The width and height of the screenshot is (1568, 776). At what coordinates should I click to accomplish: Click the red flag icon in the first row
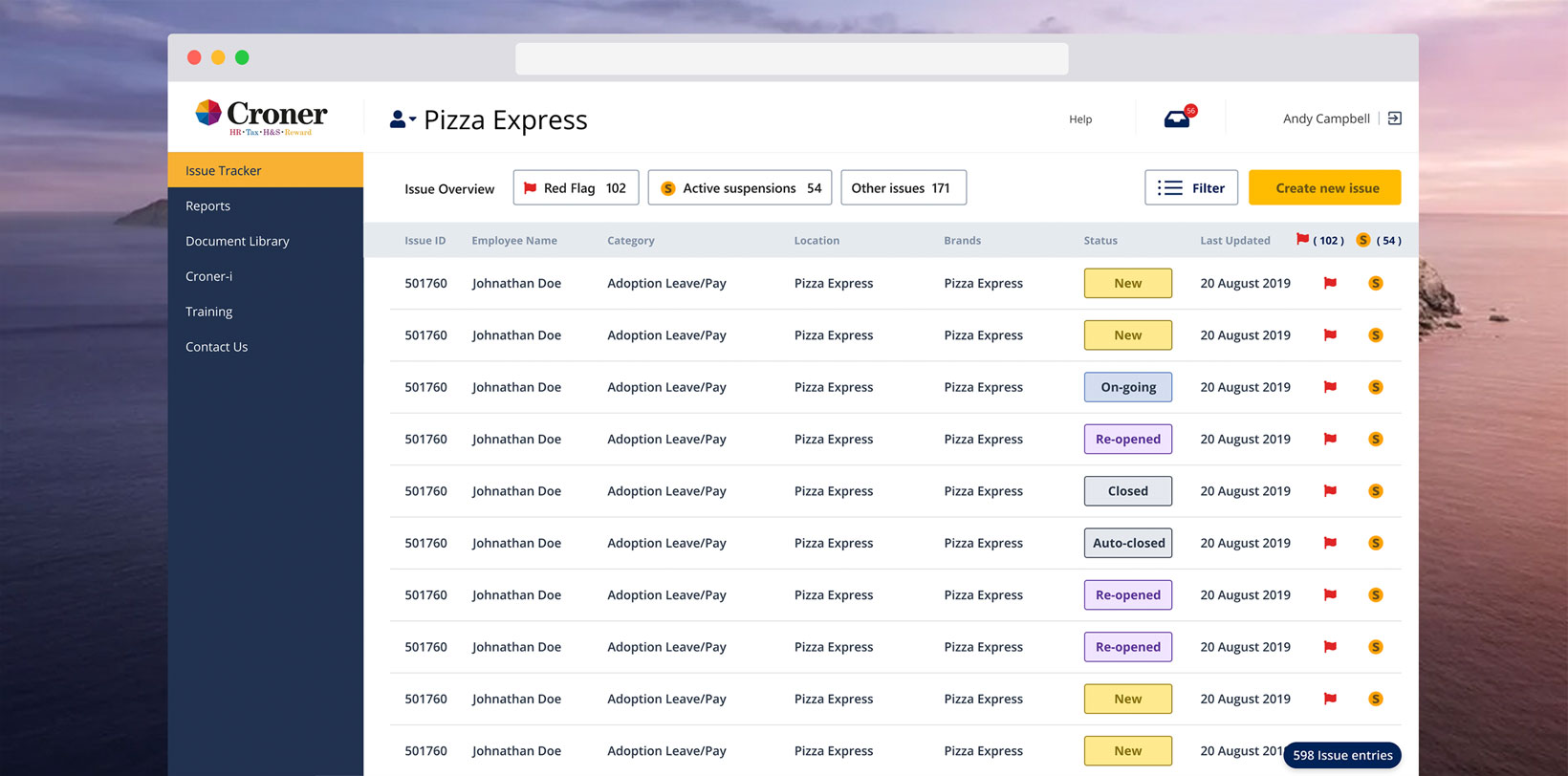coord(1329,283)
